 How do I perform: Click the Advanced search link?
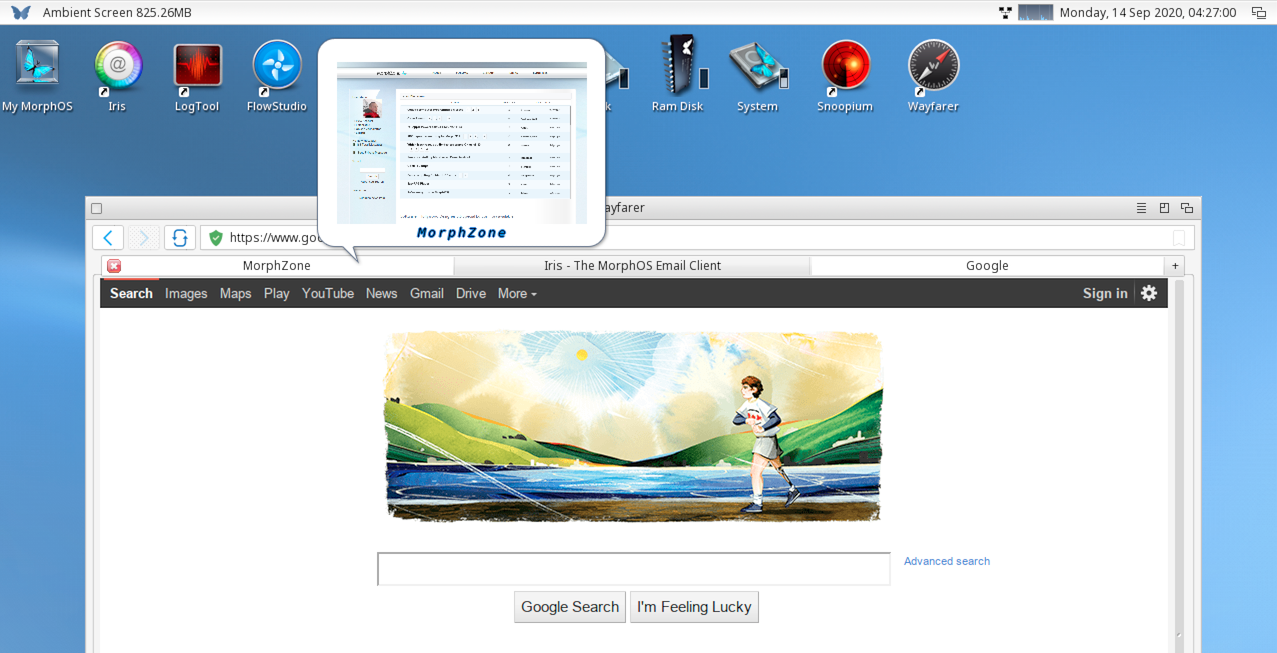coord(946,561)
